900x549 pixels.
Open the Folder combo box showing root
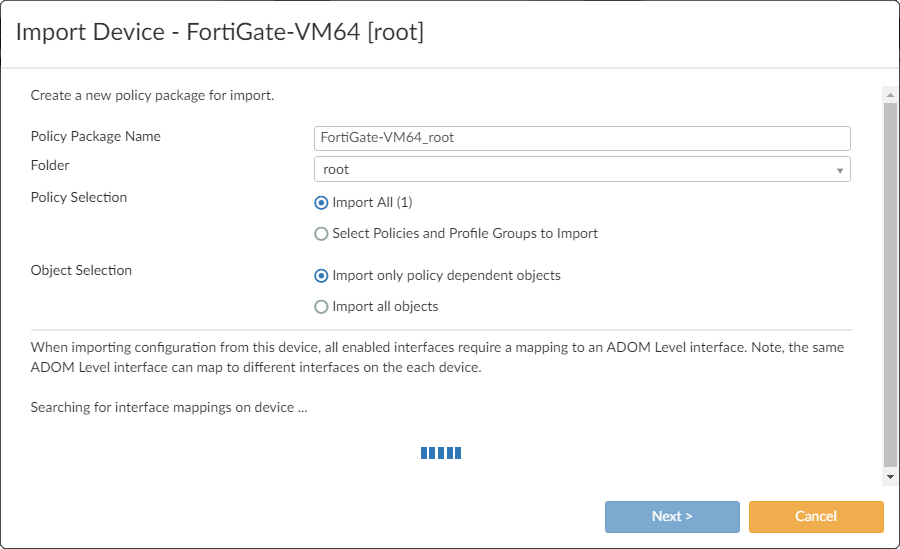click(582, 170)
